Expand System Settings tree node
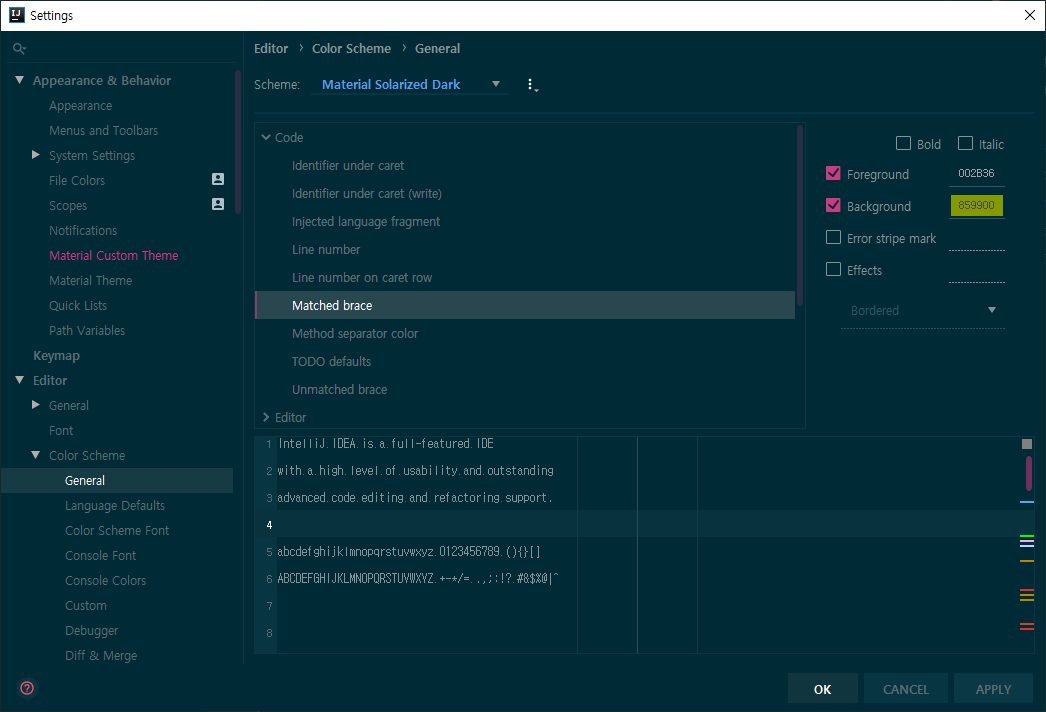This screenshot has width=1046, height=712. point(36,155)
